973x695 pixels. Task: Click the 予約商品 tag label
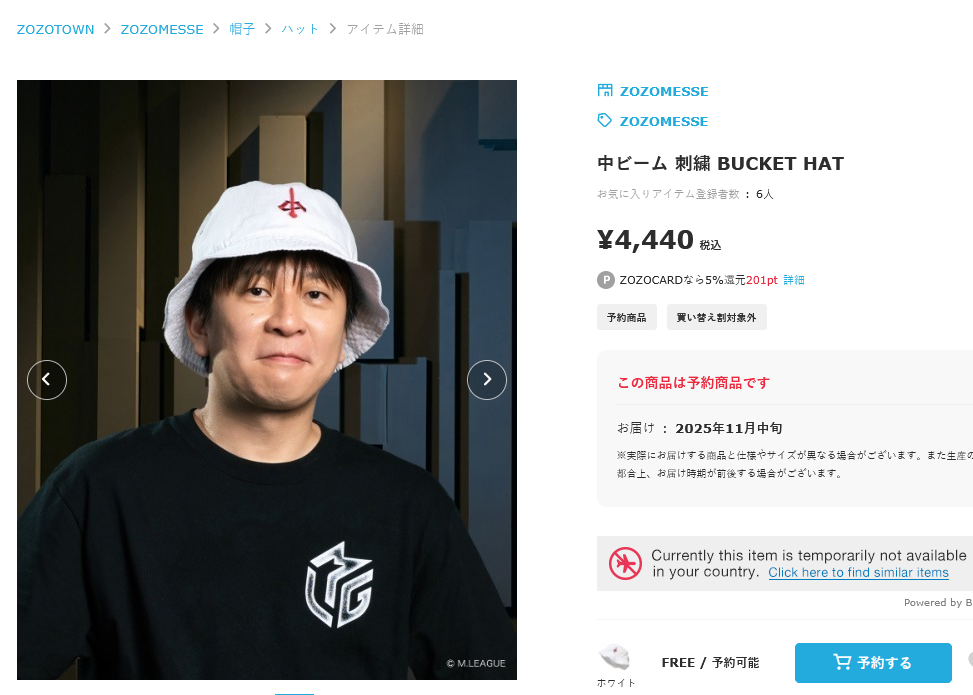[x=627, y=317]
